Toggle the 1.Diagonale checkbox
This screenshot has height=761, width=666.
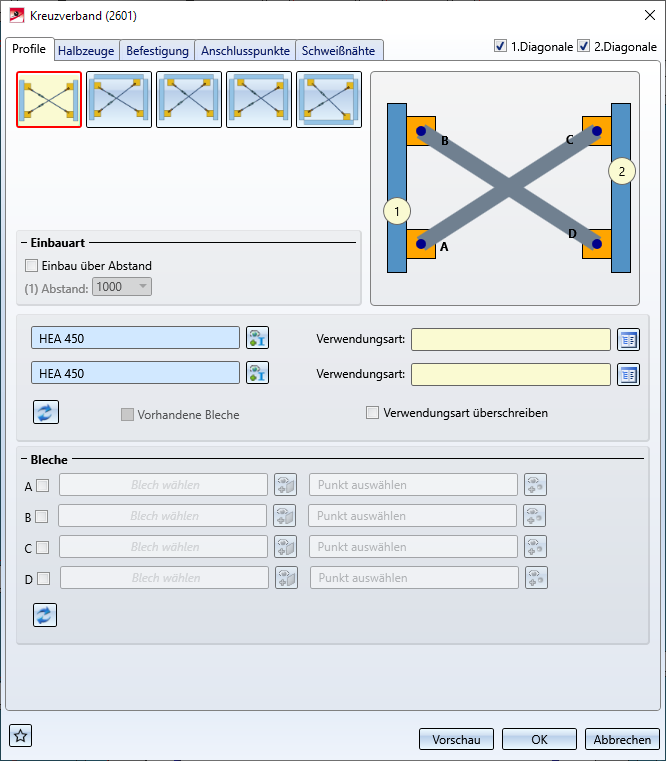500,46
